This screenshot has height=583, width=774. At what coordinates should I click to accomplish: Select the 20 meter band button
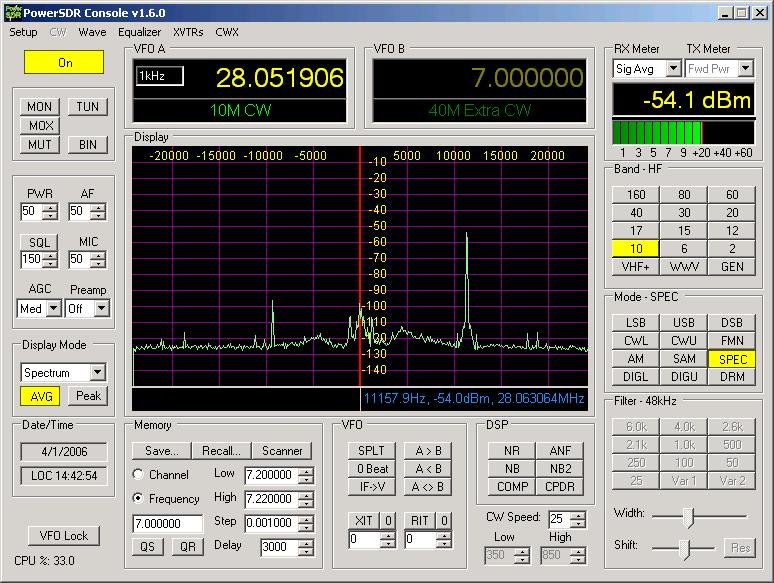[x=732, y=213]
